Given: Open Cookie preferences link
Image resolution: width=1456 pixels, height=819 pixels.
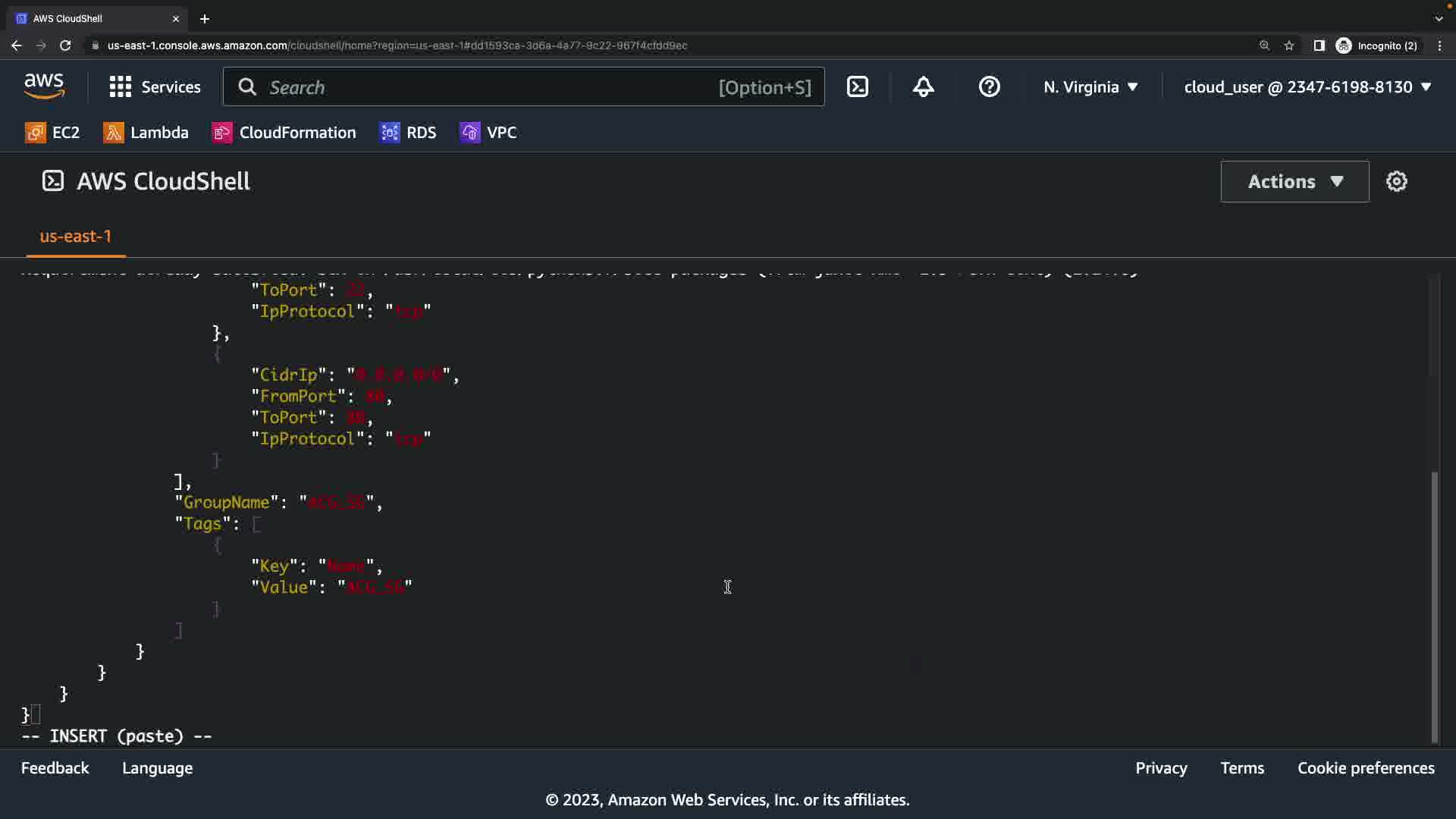Looking at the screenshot, I should point(1365,768).
